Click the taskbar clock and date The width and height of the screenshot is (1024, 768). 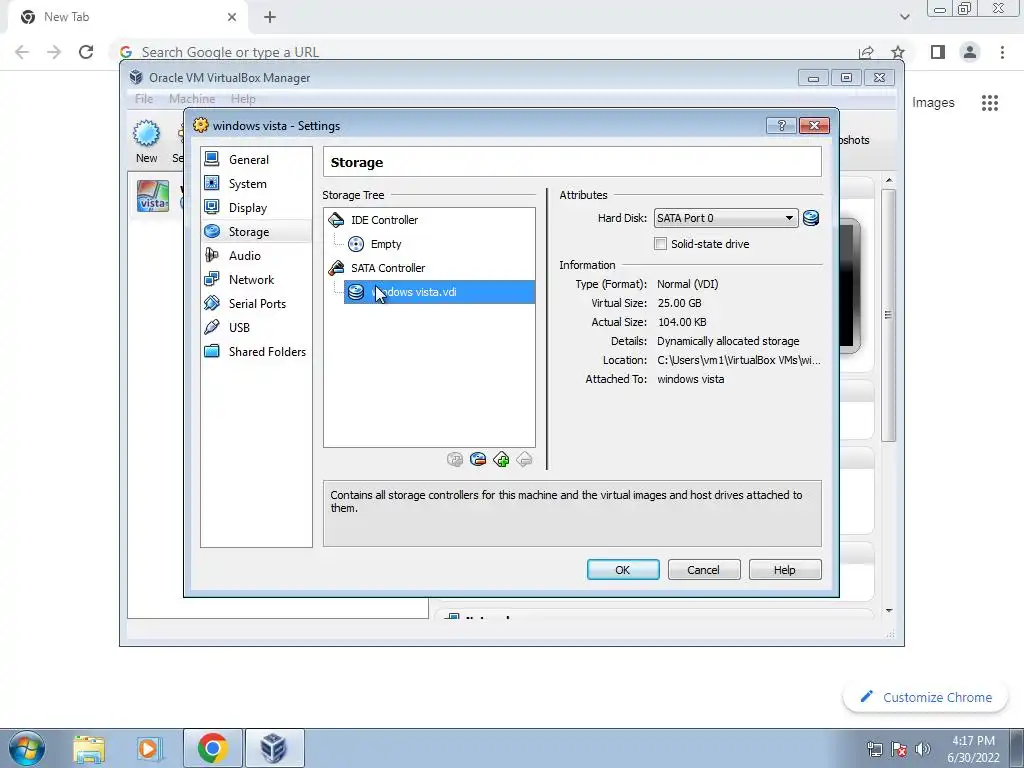pyautogui.click(x=973, y=748)
